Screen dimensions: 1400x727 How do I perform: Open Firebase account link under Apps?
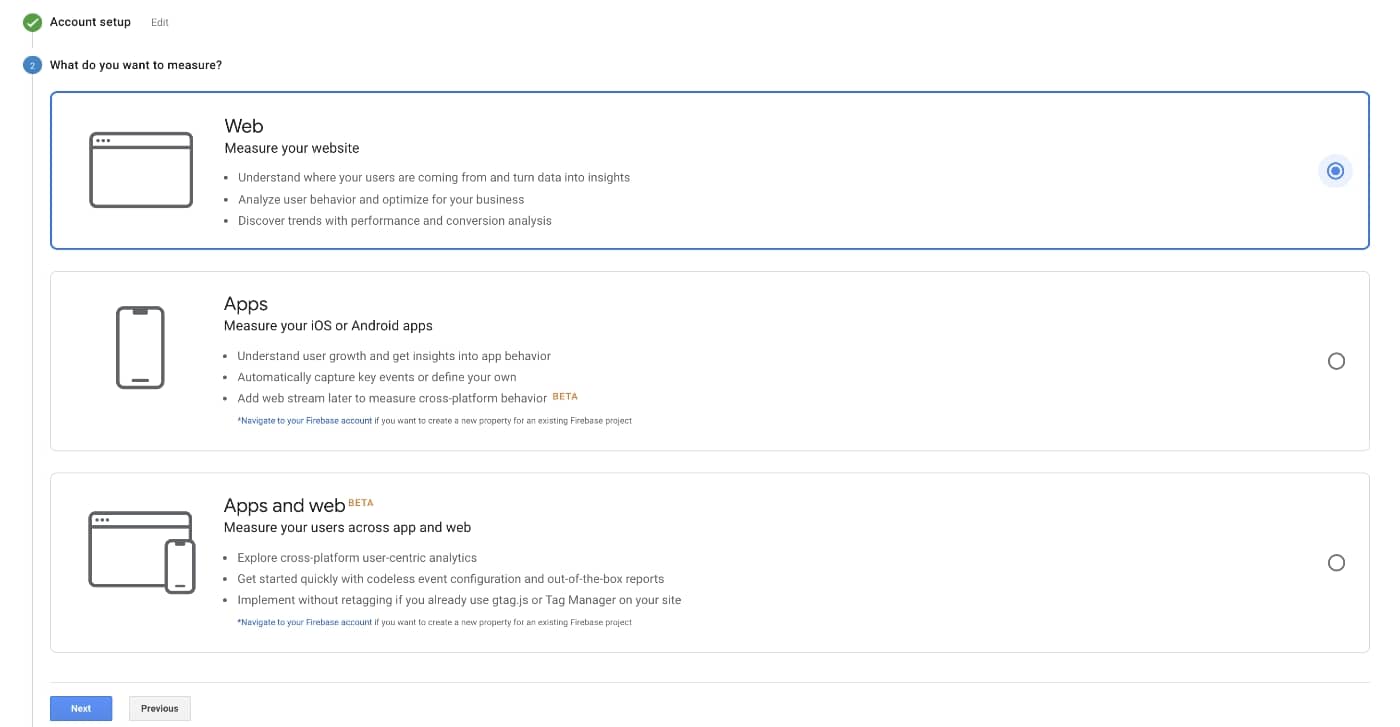click(305, 421)
